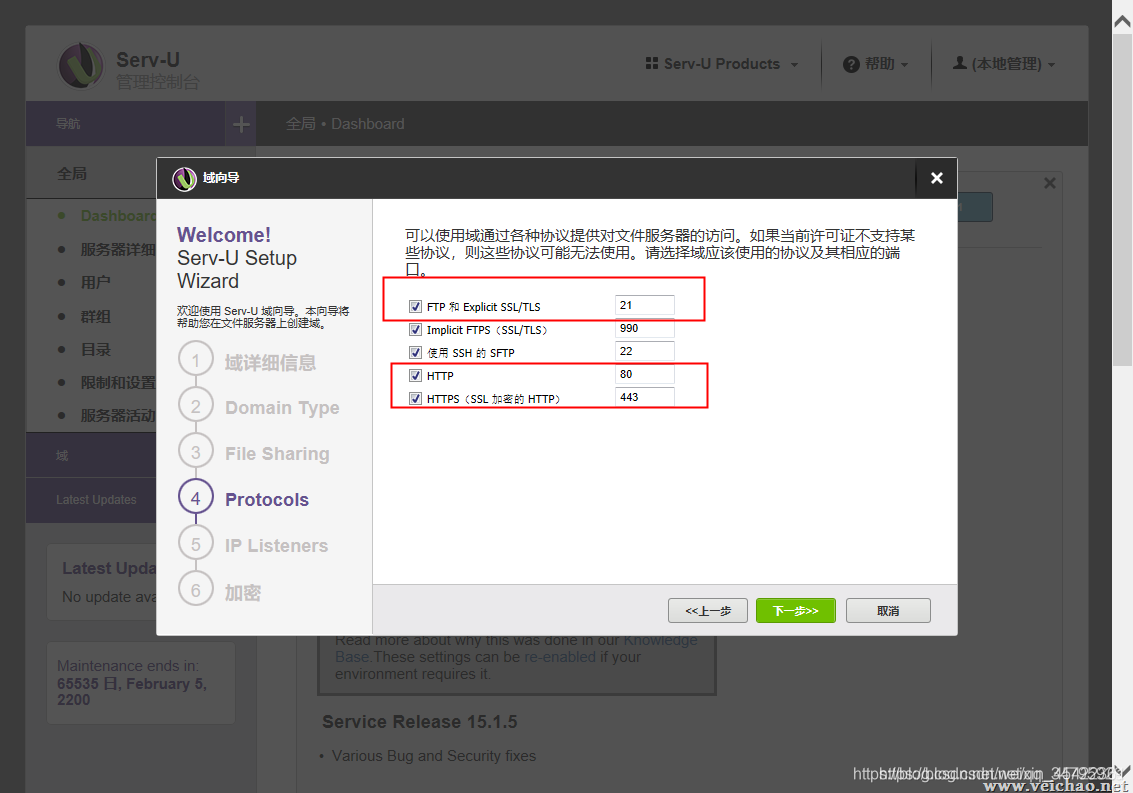Toggle FTP and Explicit SSL/TLS checkbox
Image resolution: width=1133 pixels, height=793 pixels.
point(415,307)
